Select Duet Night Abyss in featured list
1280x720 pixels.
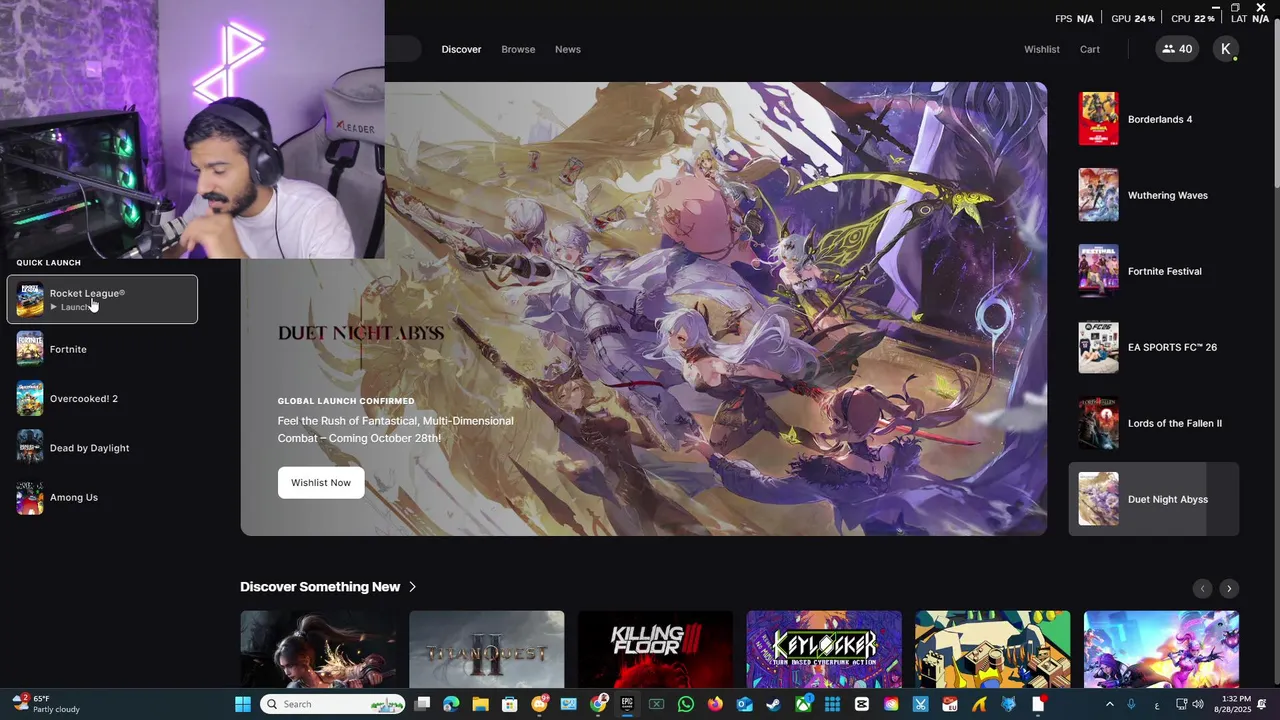(x=1154, y=499)
